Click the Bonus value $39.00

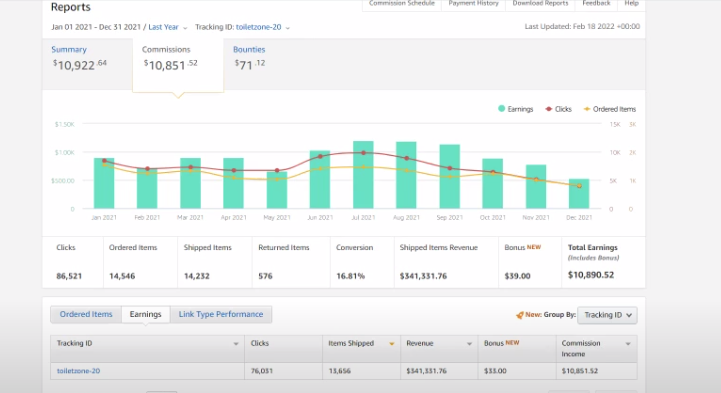[517, 276]
